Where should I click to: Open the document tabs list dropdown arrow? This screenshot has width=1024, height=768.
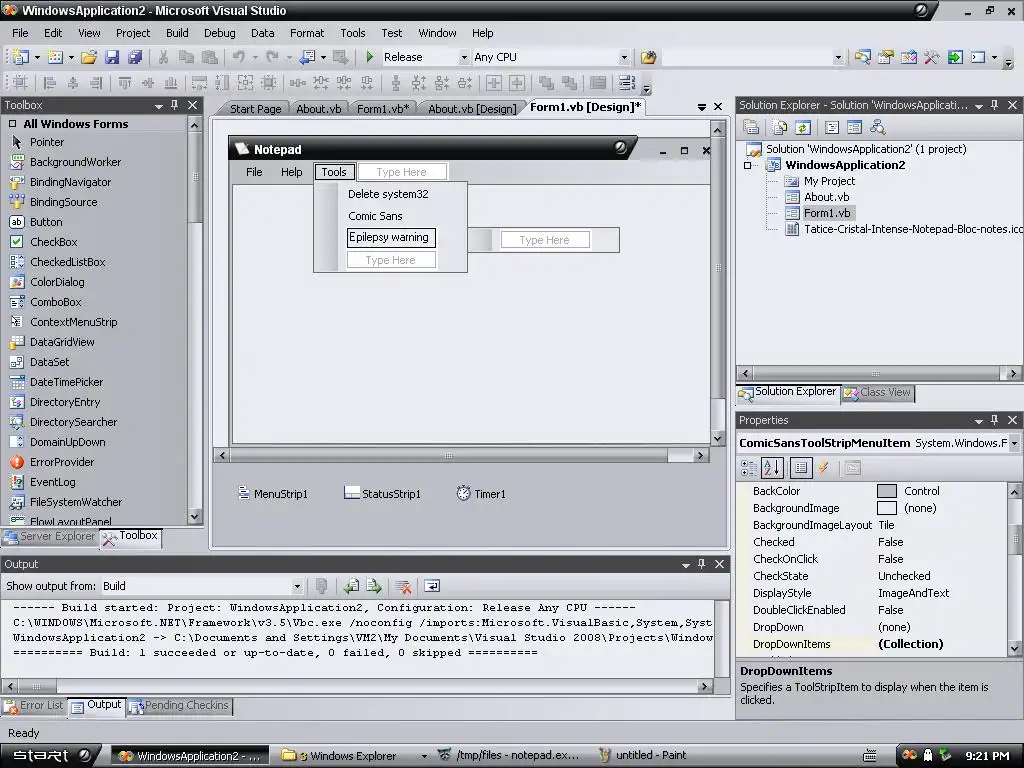pos(701,107)
